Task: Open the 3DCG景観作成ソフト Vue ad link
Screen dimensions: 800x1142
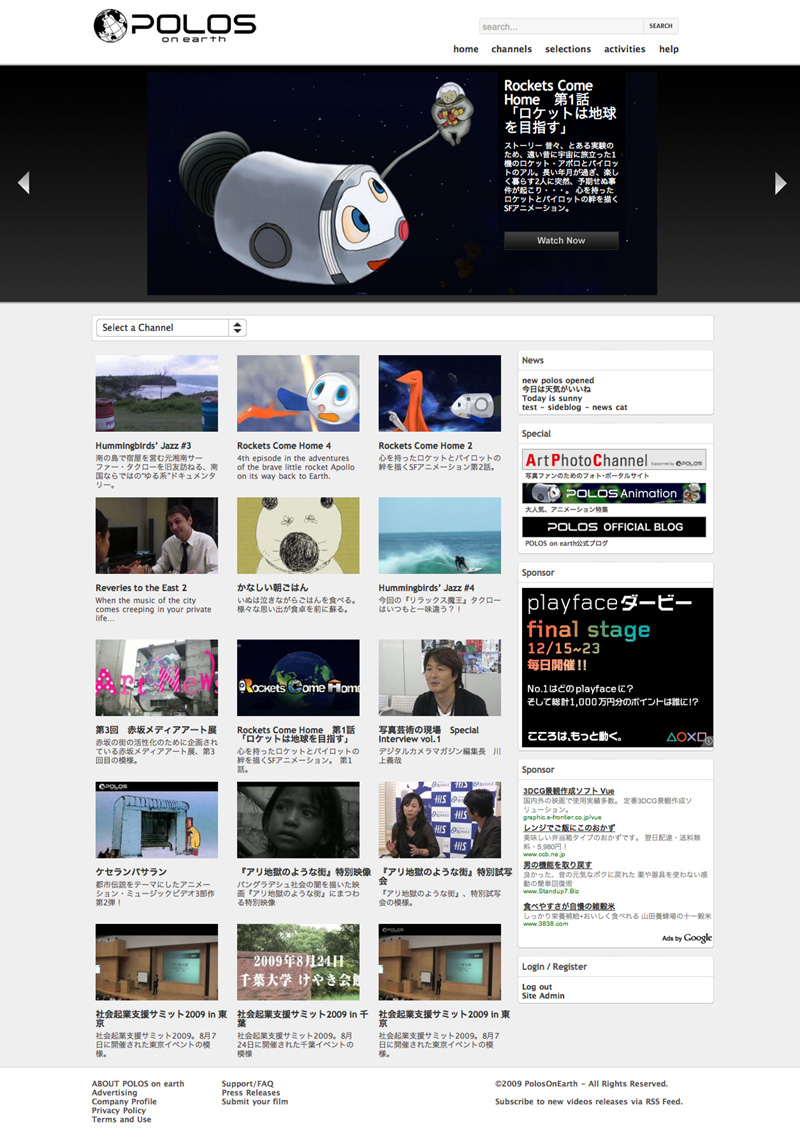Action: [x=568, y=791]
